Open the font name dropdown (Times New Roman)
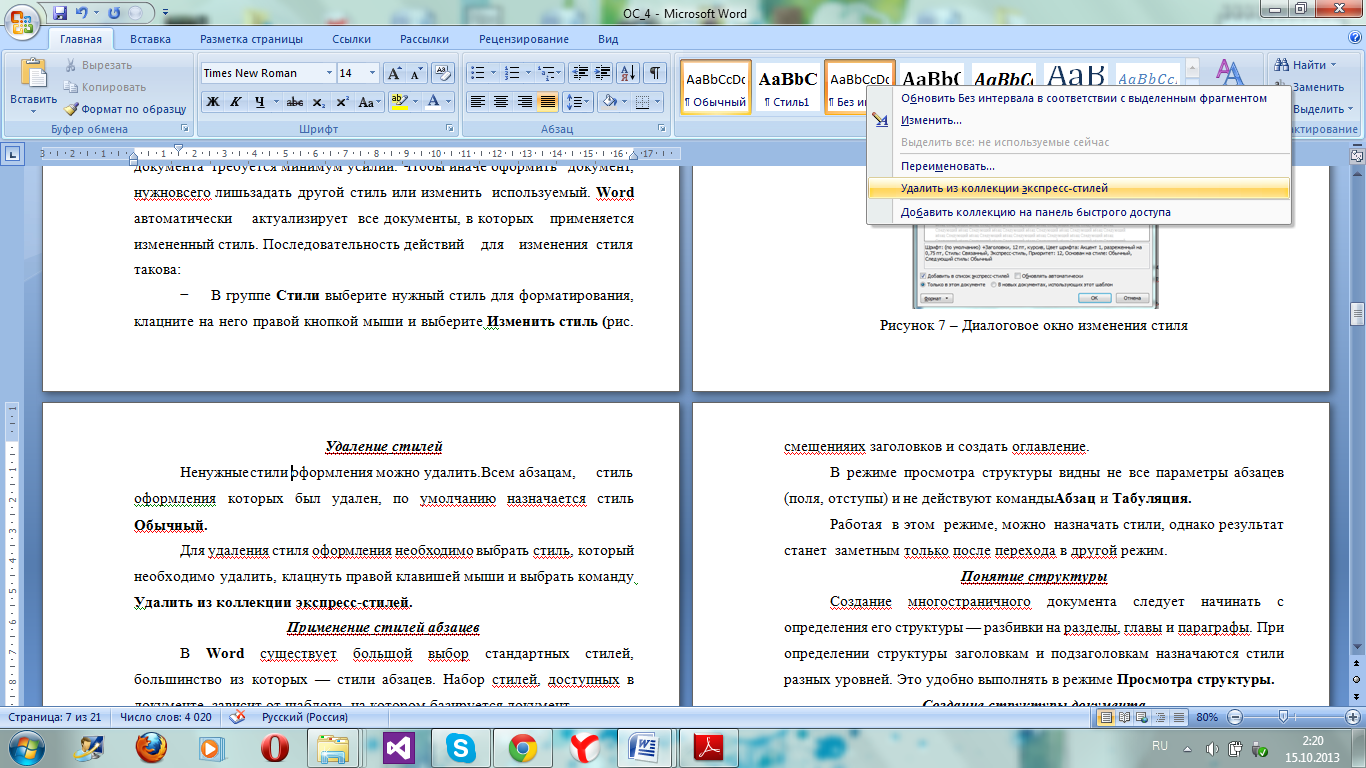 [x=330, y=73]
